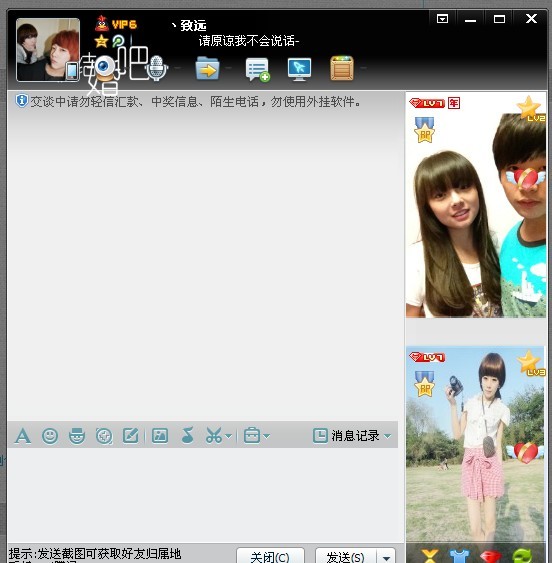Open the lower girl QQ show photo
Viewport: 552px width, 563px height.
[476, 445]
